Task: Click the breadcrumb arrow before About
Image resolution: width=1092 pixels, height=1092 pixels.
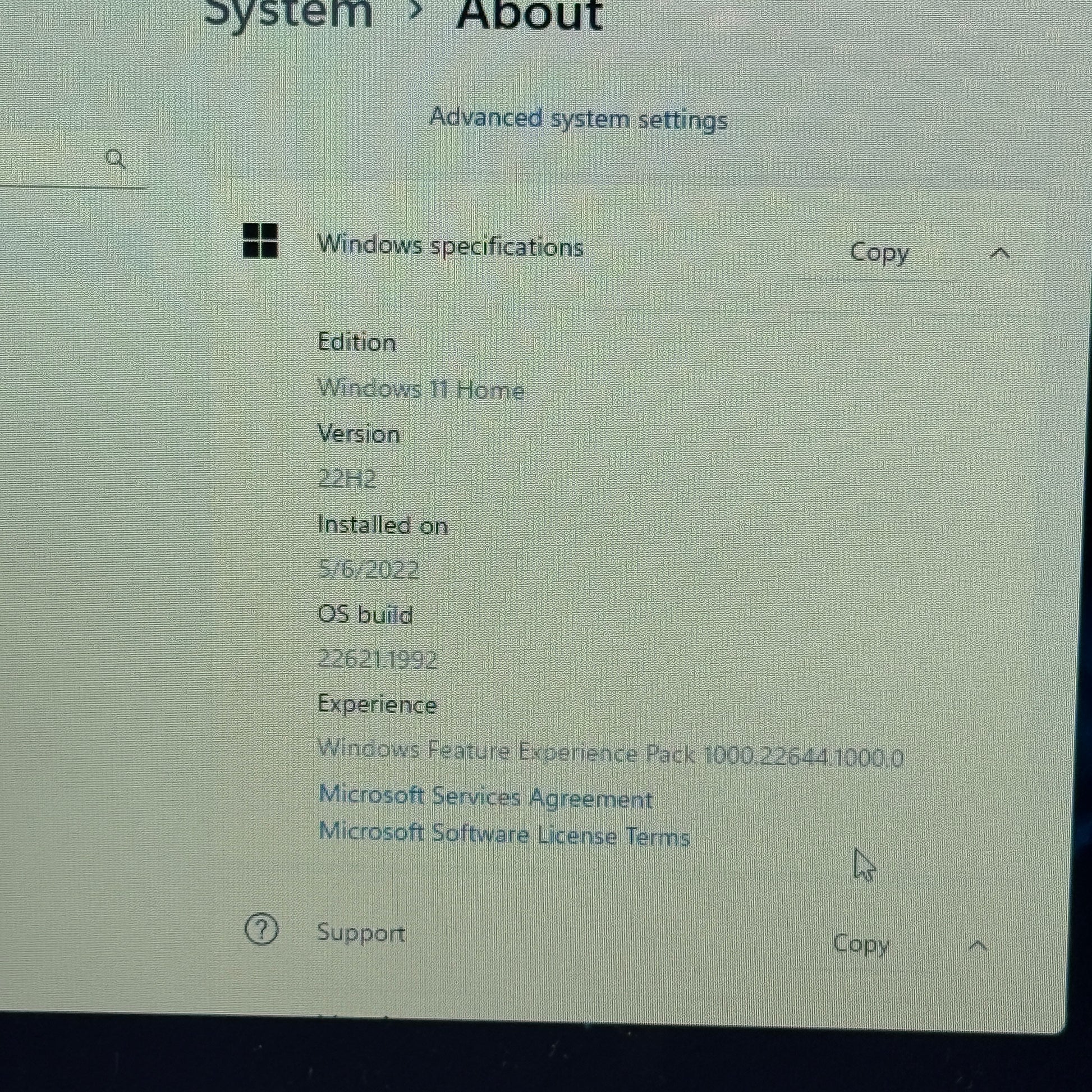Action: pyautogui.click(x=414, y=10)
